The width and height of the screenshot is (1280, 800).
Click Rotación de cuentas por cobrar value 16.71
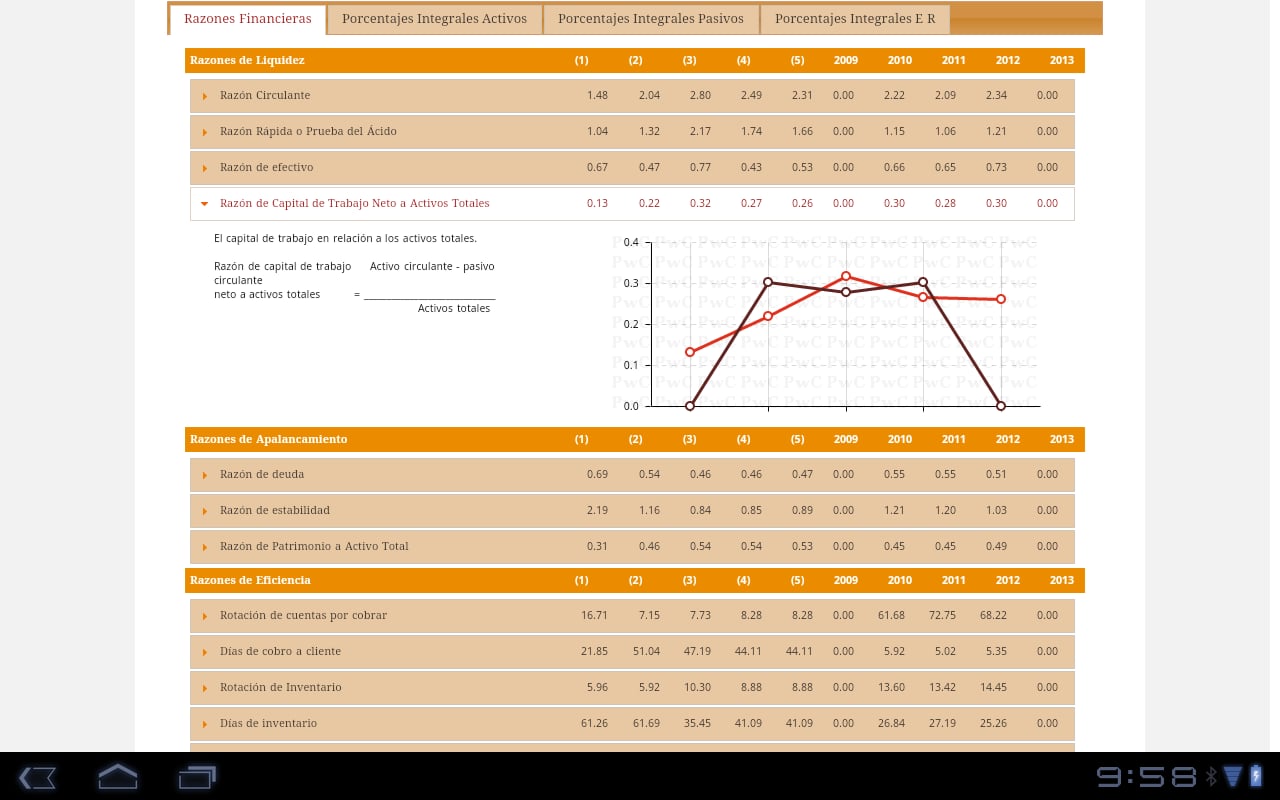(x=594, y=615)
